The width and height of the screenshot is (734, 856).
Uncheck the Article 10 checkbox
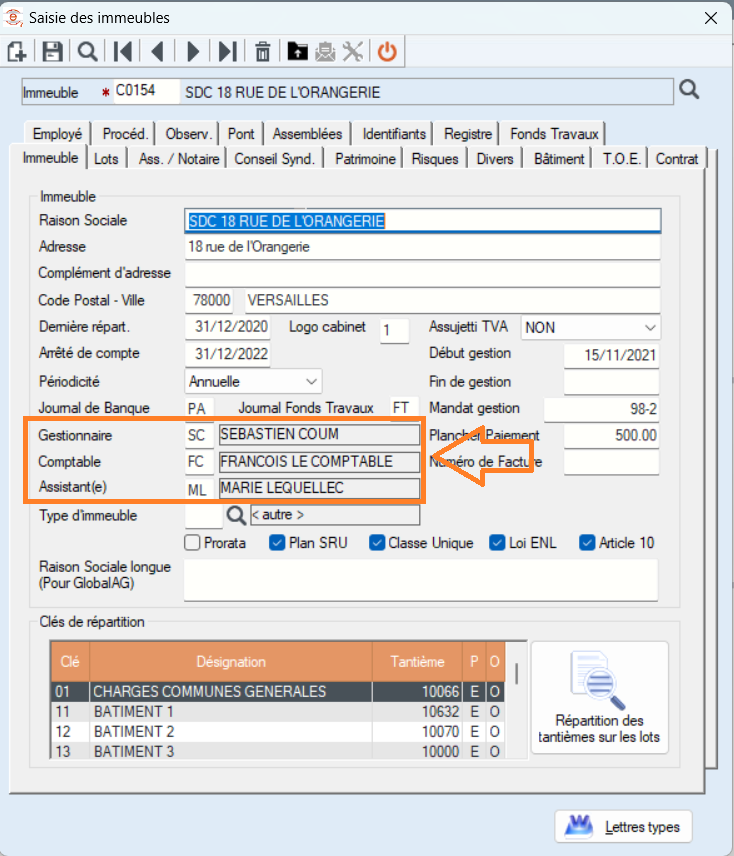pos(587,543)
